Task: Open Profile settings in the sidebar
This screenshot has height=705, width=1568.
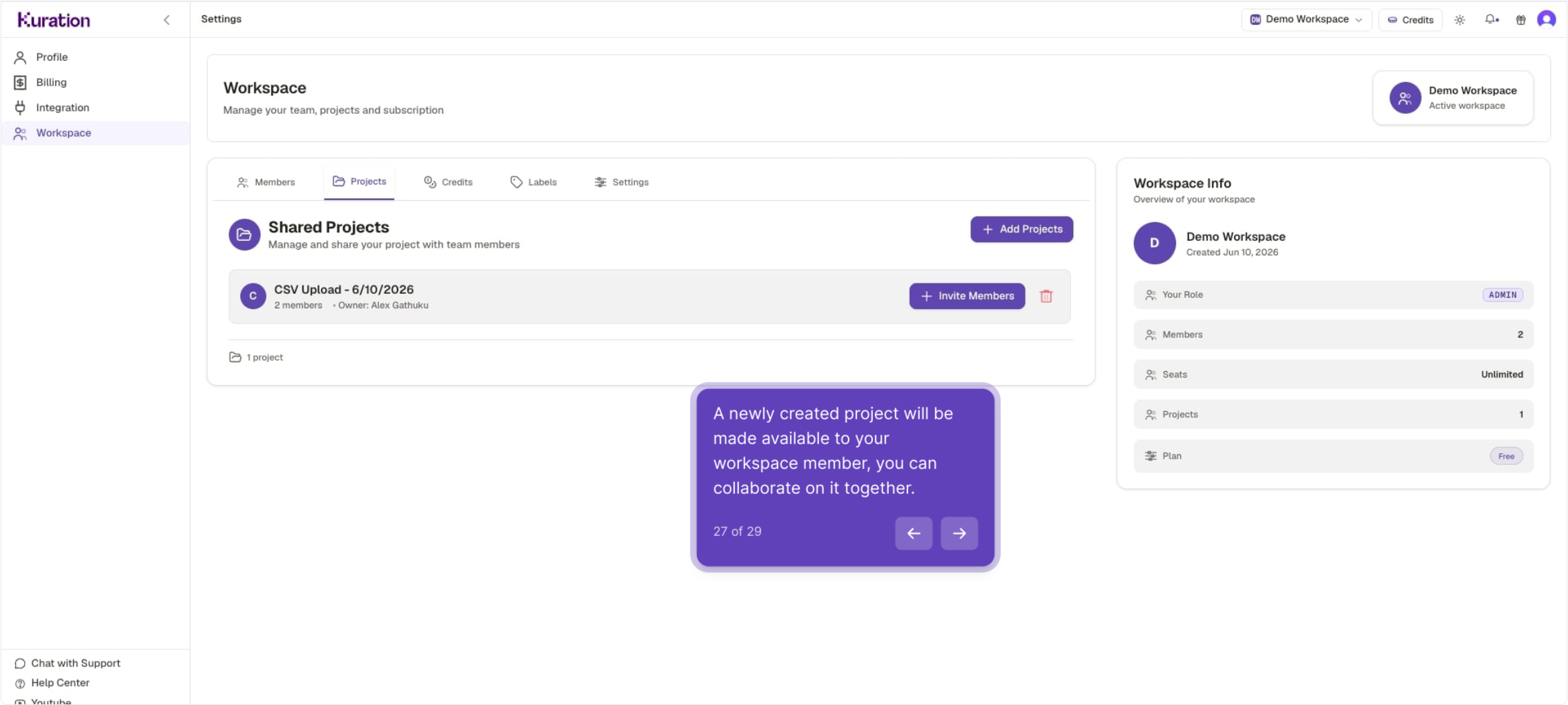Action: point(95,57)
